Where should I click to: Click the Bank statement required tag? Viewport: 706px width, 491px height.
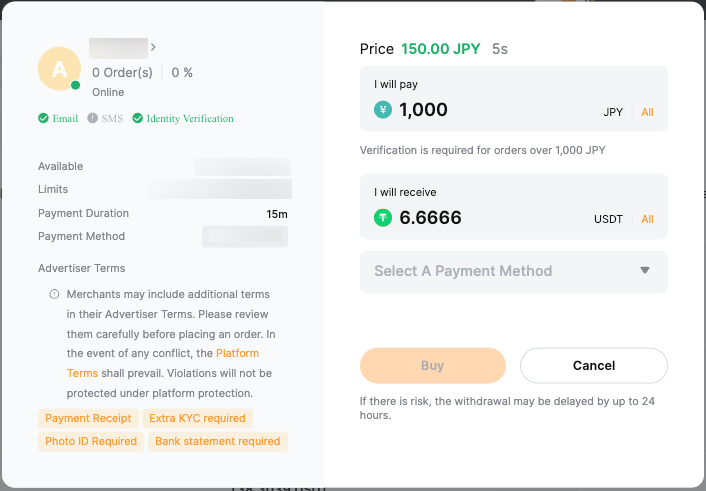point(217,441)
